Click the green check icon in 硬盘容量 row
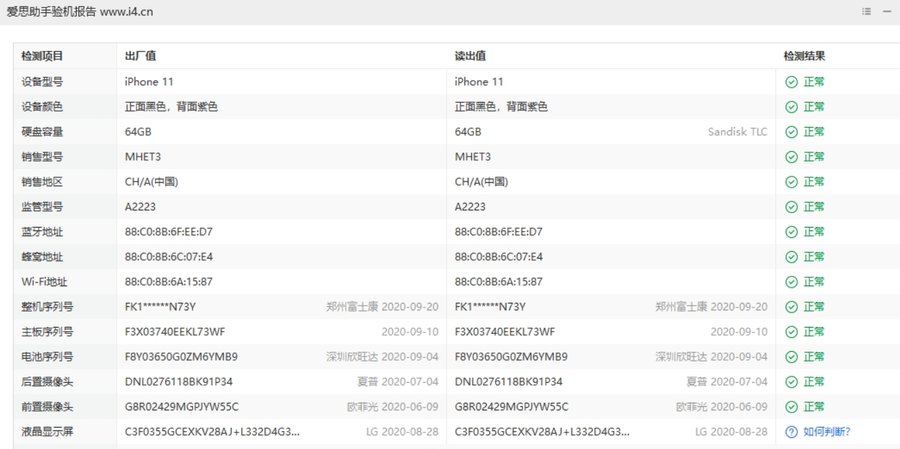 [792, 132]
